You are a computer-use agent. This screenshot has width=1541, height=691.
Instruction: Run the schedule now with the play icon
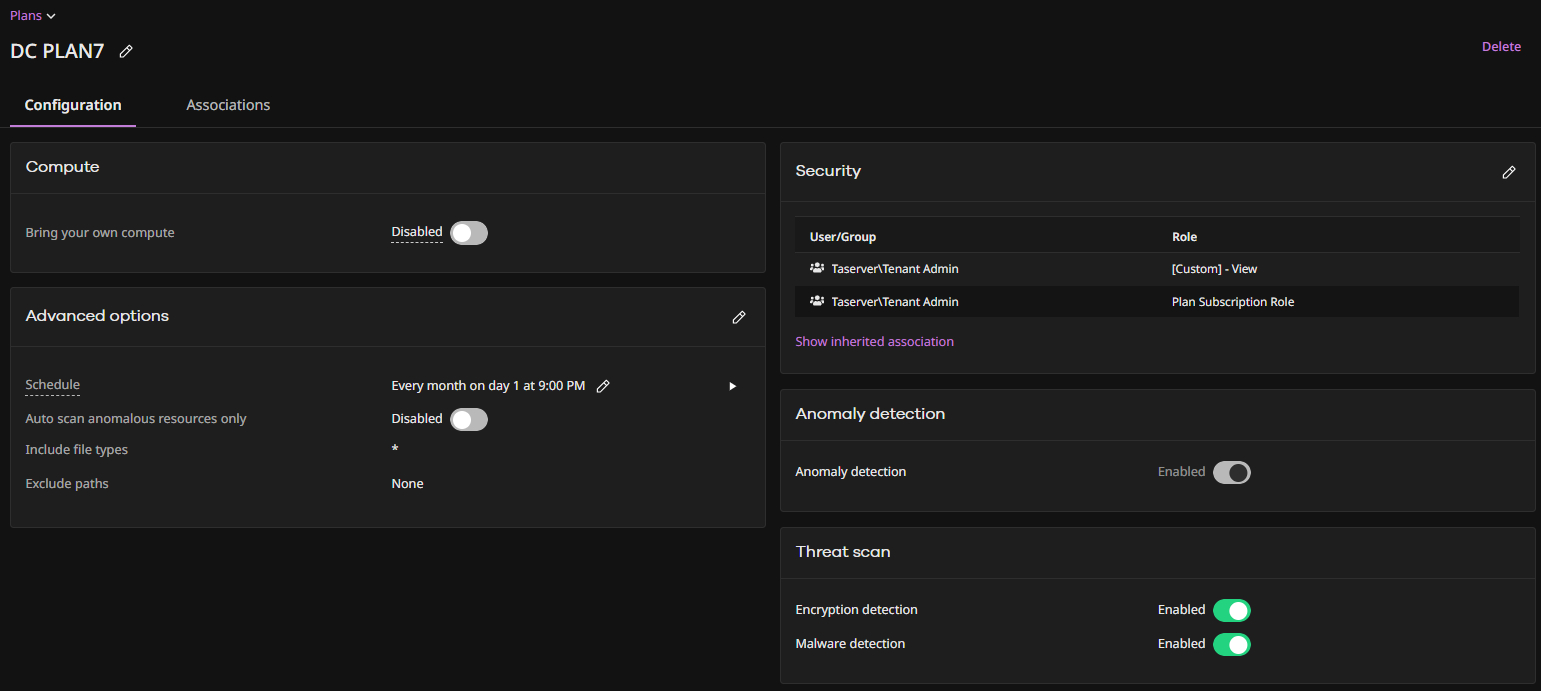click(x=732, y=386)
